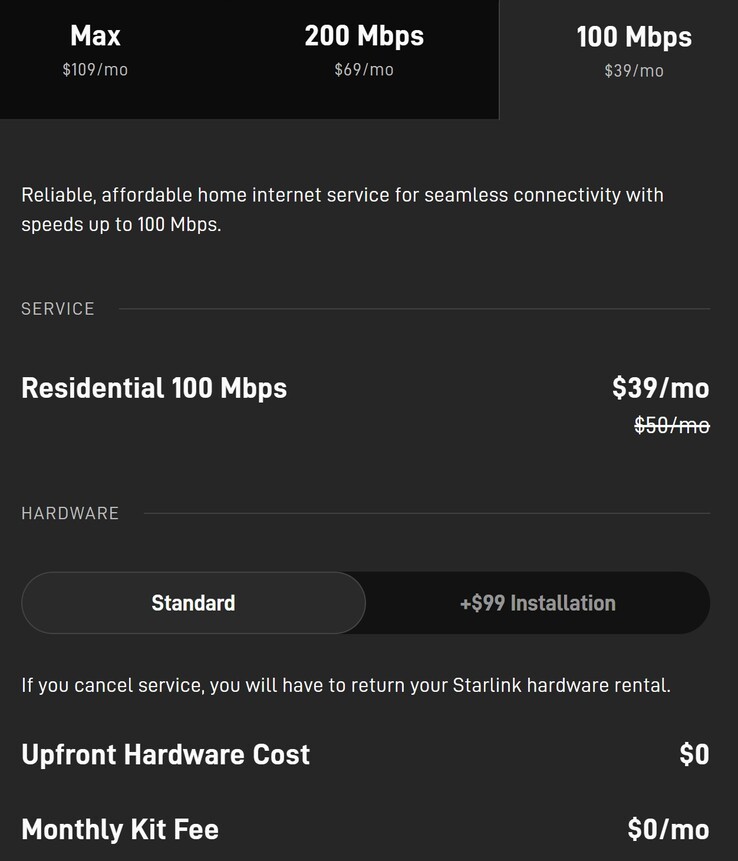This screenshot has width=738, height=861.
Task: Enable the +$99 Installation option
Action: (537, 603)
